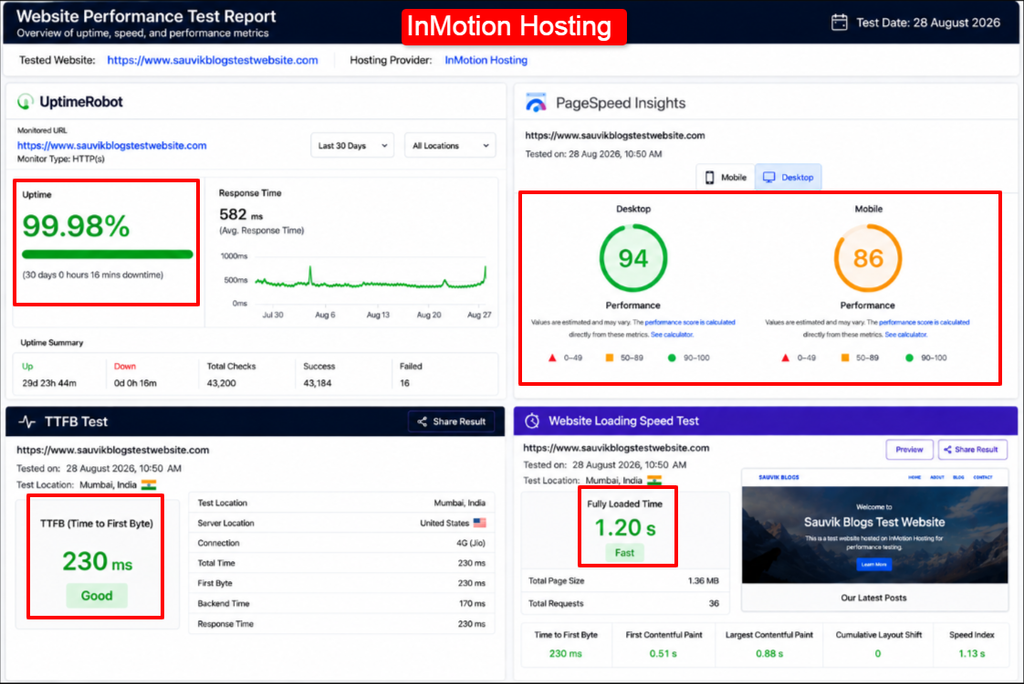Click See calculator link under Desktop score
Viewport: 1024px width, 684px height.
[671, 334]
